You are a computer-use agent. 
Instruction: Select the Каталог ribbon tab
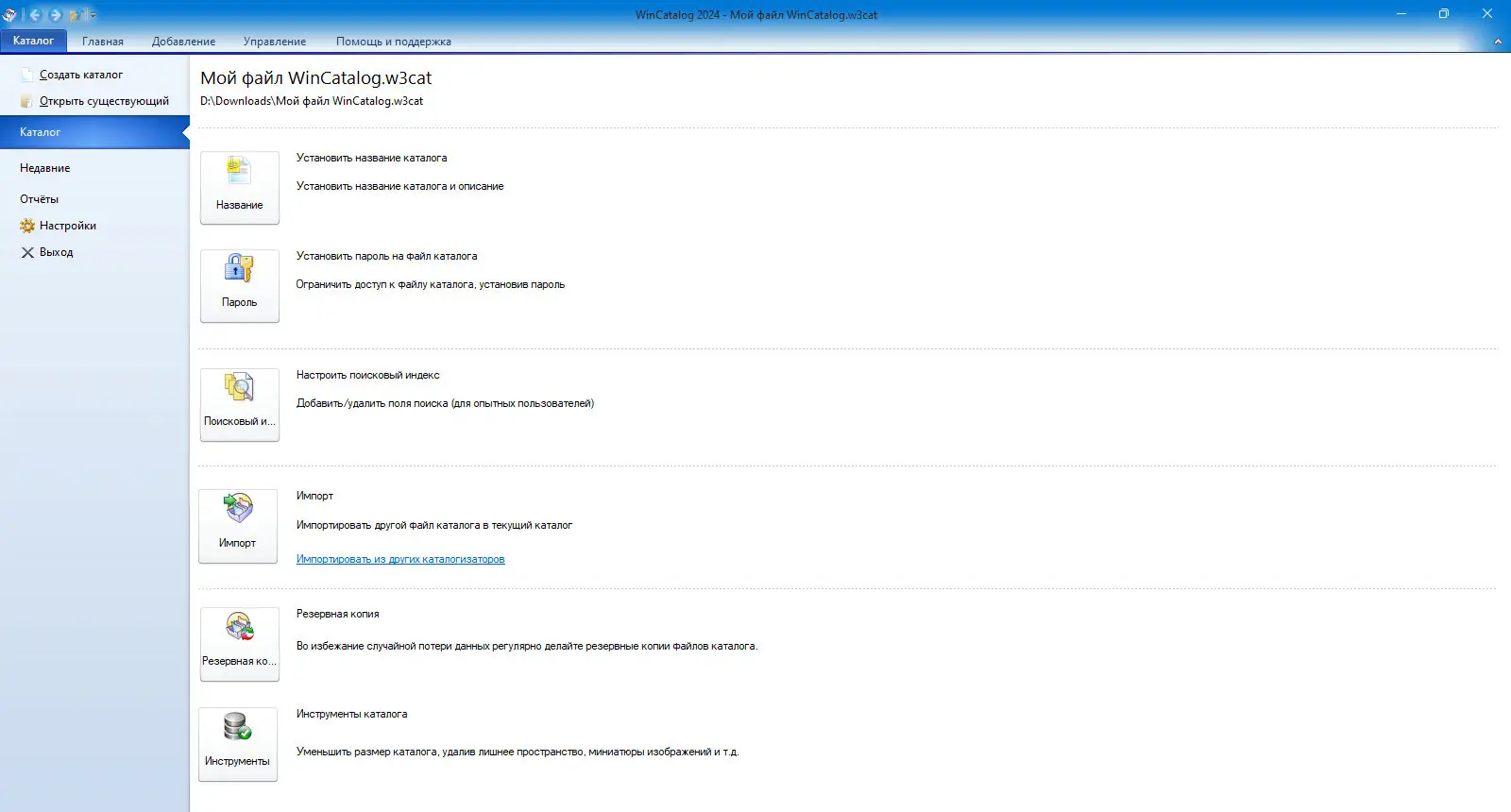coord(33,41)
